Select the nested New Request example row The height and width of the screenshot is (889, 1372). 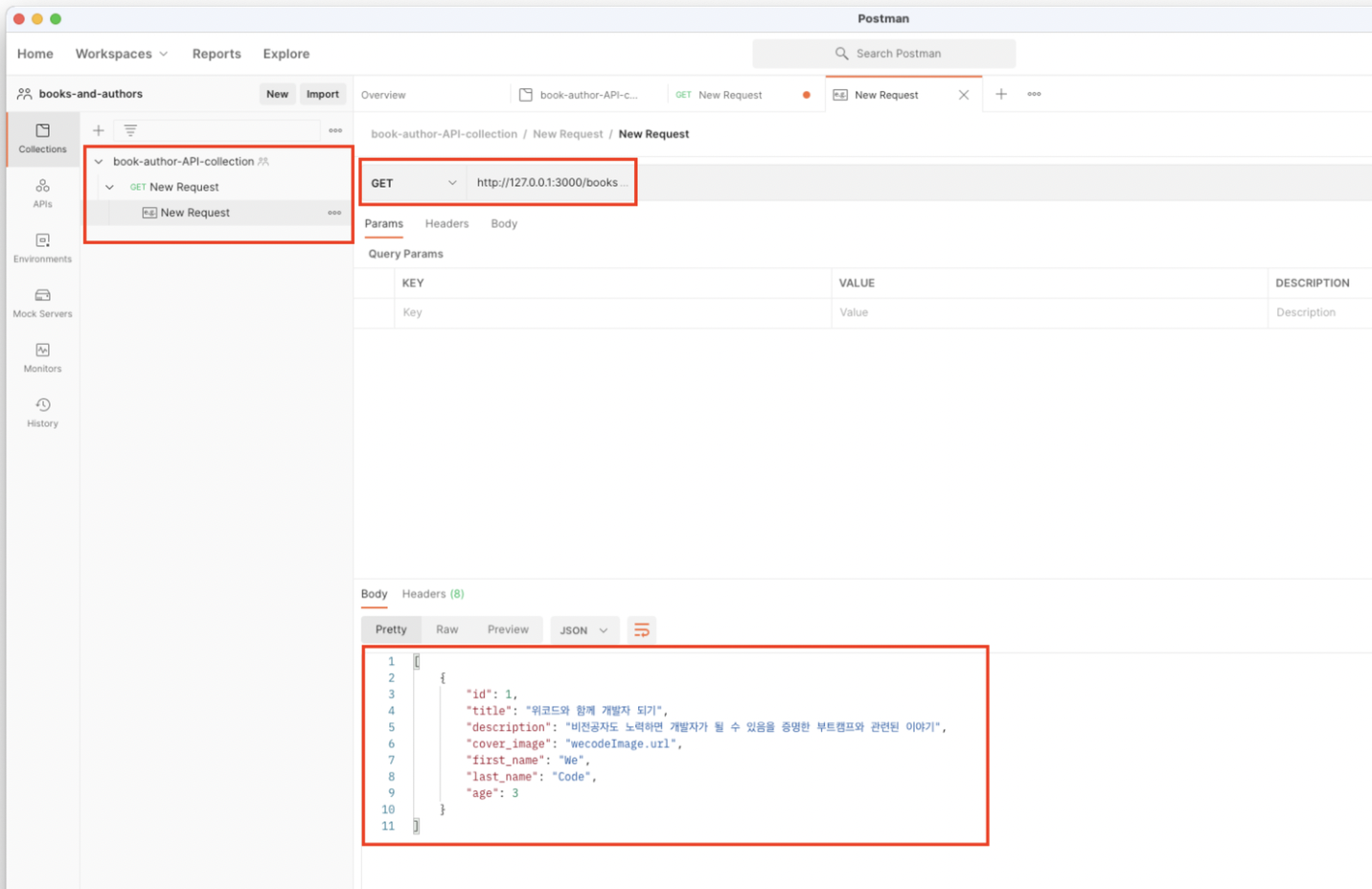click(218, 213)
